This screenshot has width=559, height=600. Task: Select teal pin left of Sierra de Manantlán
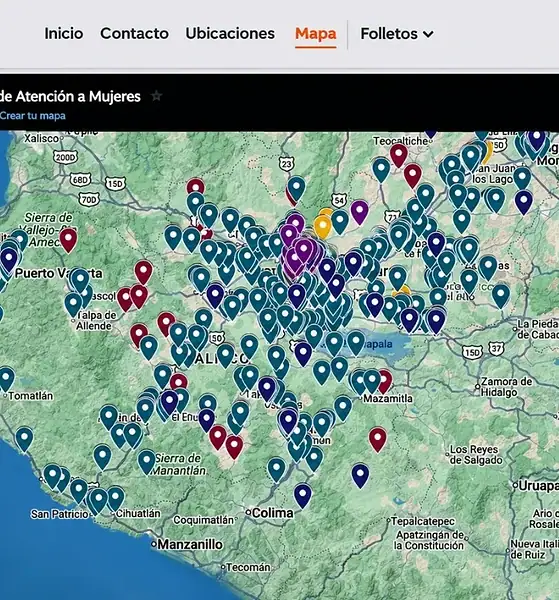tap(146, 461)
